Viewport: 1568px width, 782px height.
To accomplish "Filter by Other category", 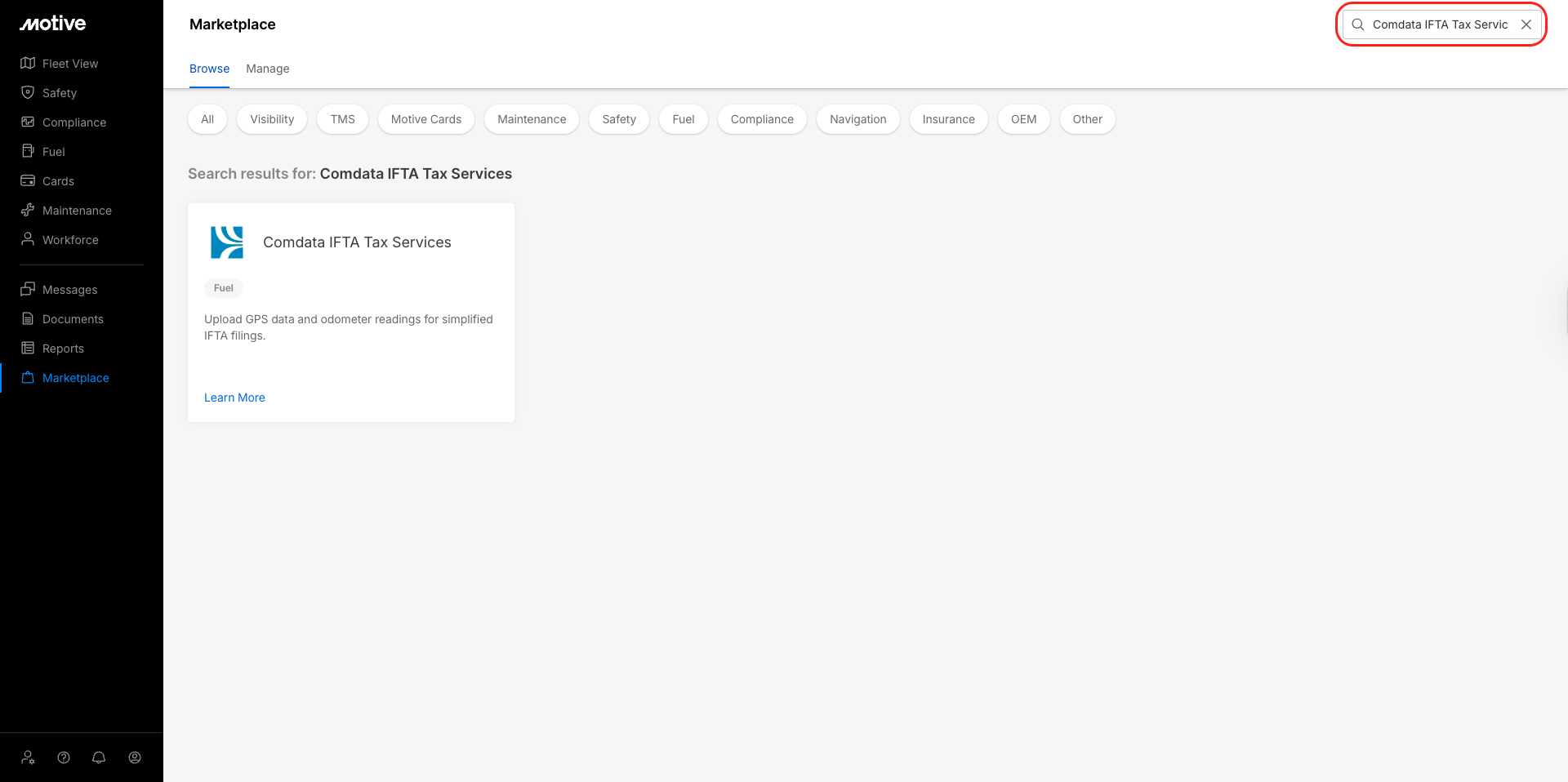I will (1088, 119).
